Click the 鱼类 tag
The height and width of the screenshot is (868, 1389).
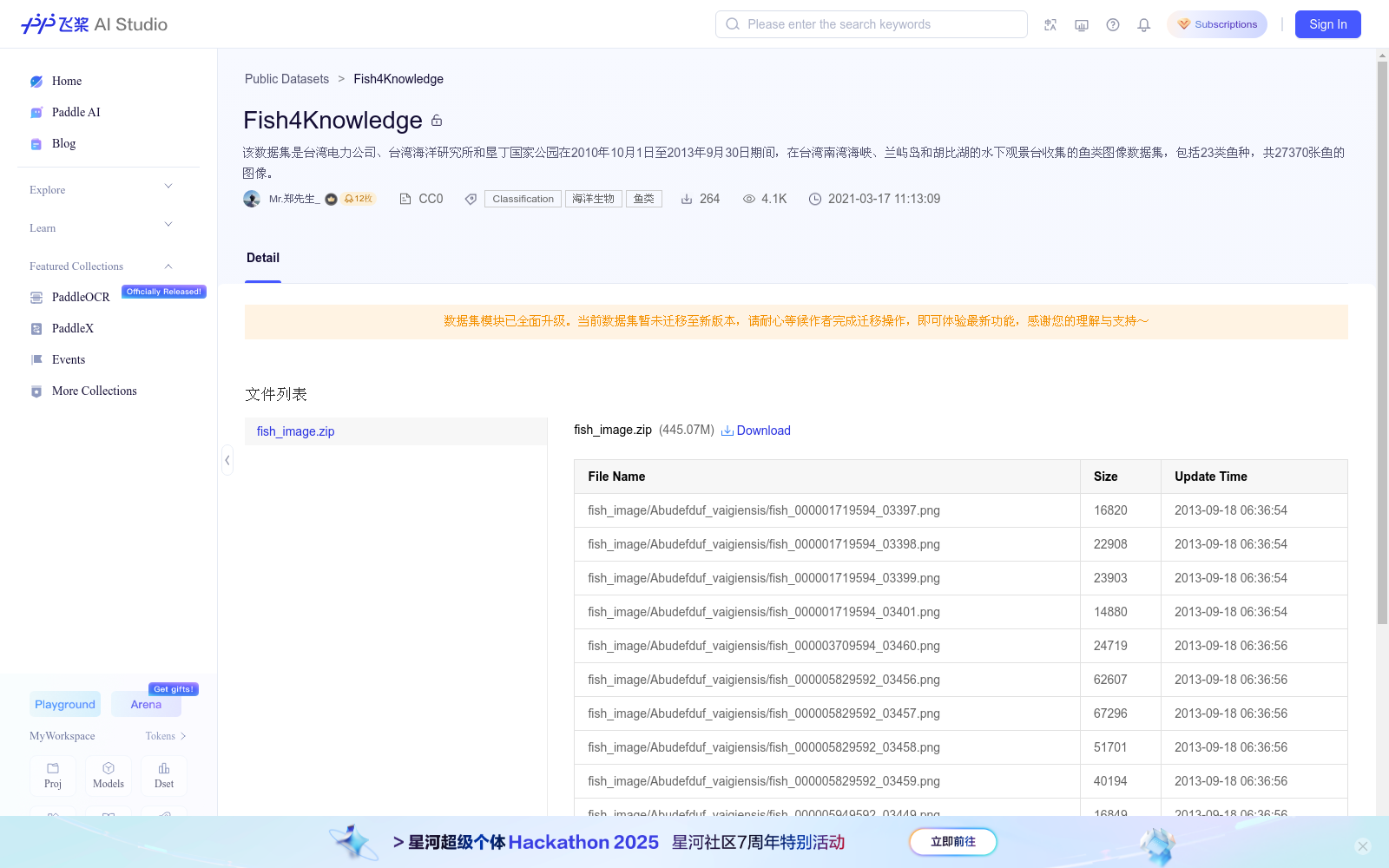point(644,199)
